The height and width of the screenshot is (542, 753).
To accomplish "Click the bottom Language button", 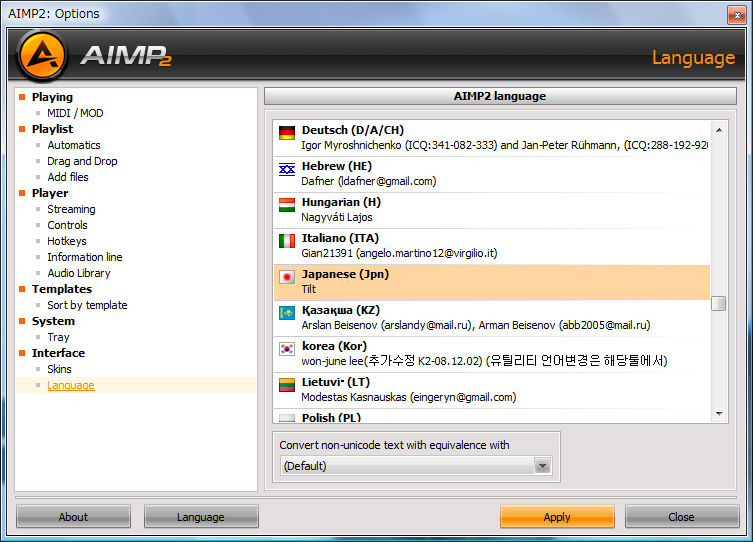I will coord(201,517).
